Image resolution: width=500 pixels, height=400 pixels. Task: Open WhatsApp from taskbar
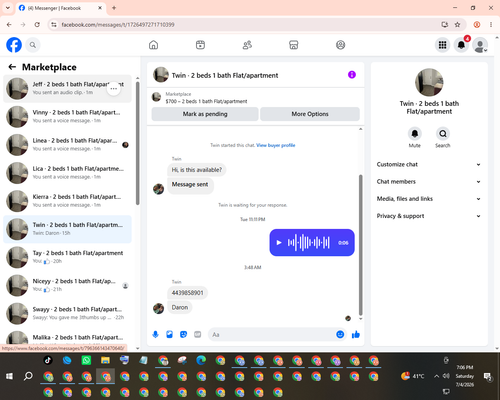[x=86, y=360]
